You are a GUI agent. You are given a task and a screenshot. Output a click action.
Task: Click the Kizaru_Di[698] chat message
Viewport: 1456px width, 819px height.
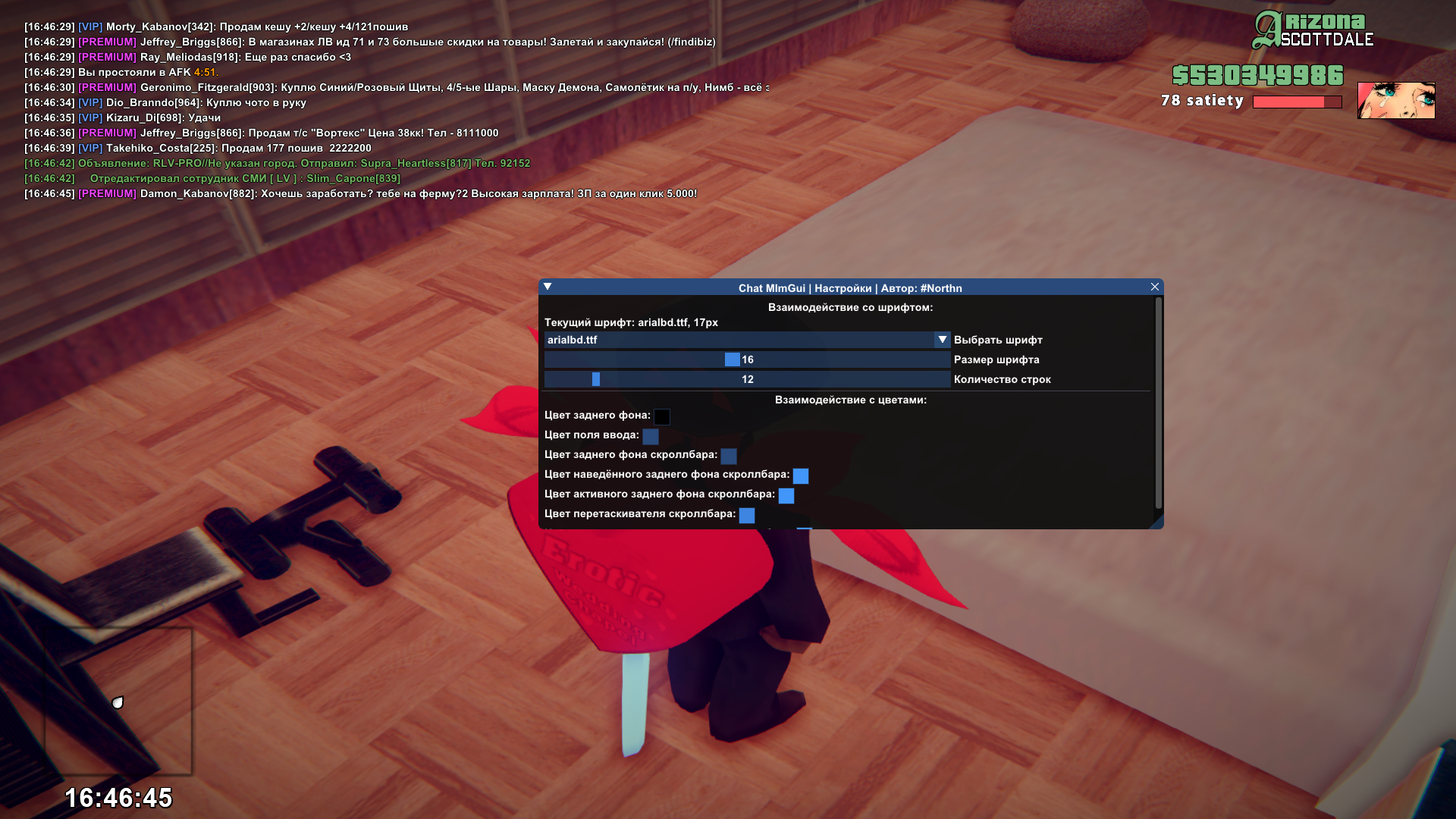tap(122, 118)
